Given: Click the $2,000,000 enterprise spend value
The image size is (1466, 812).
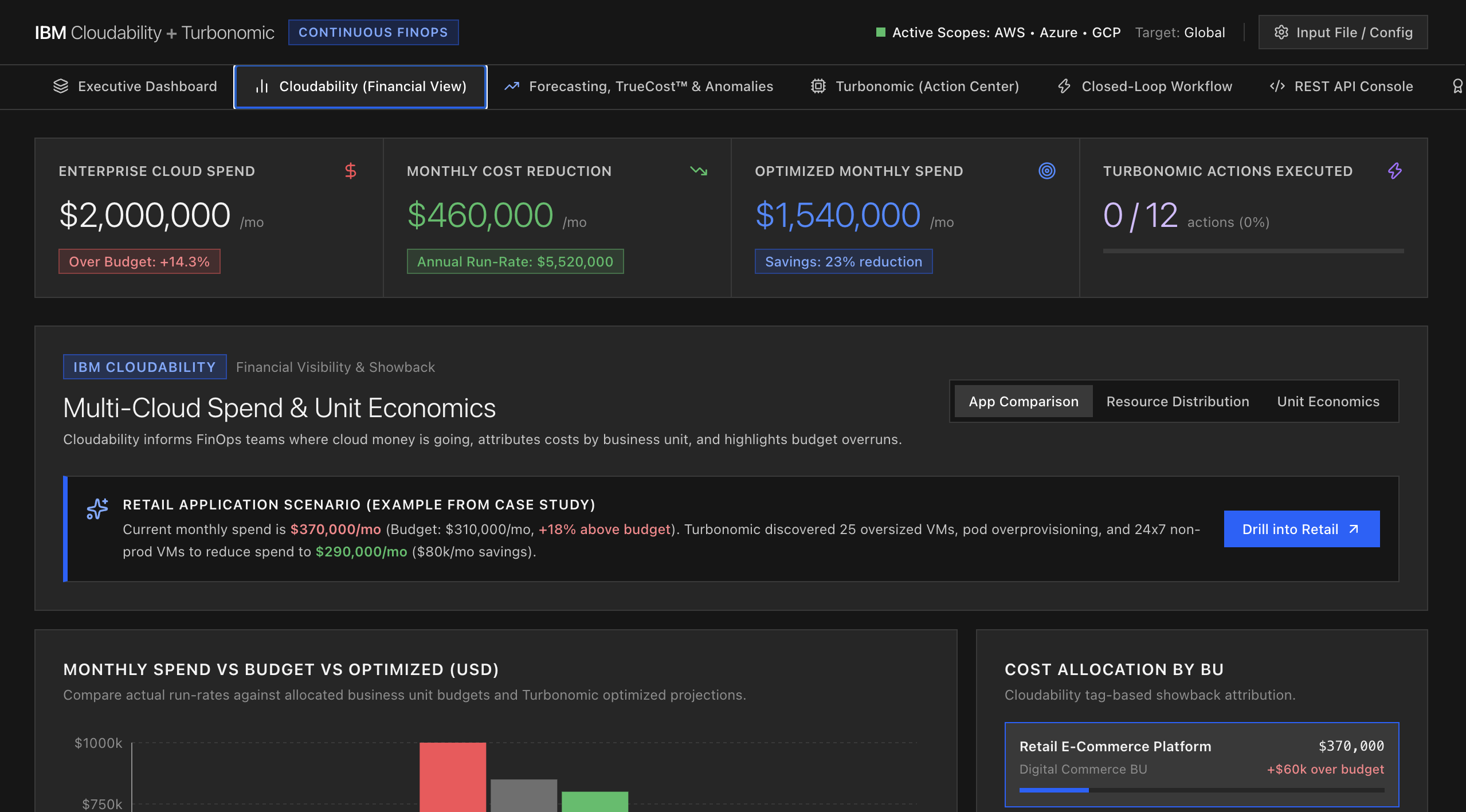Looking at the screenshot, I should pyautogui.click(x=144, y=215).
